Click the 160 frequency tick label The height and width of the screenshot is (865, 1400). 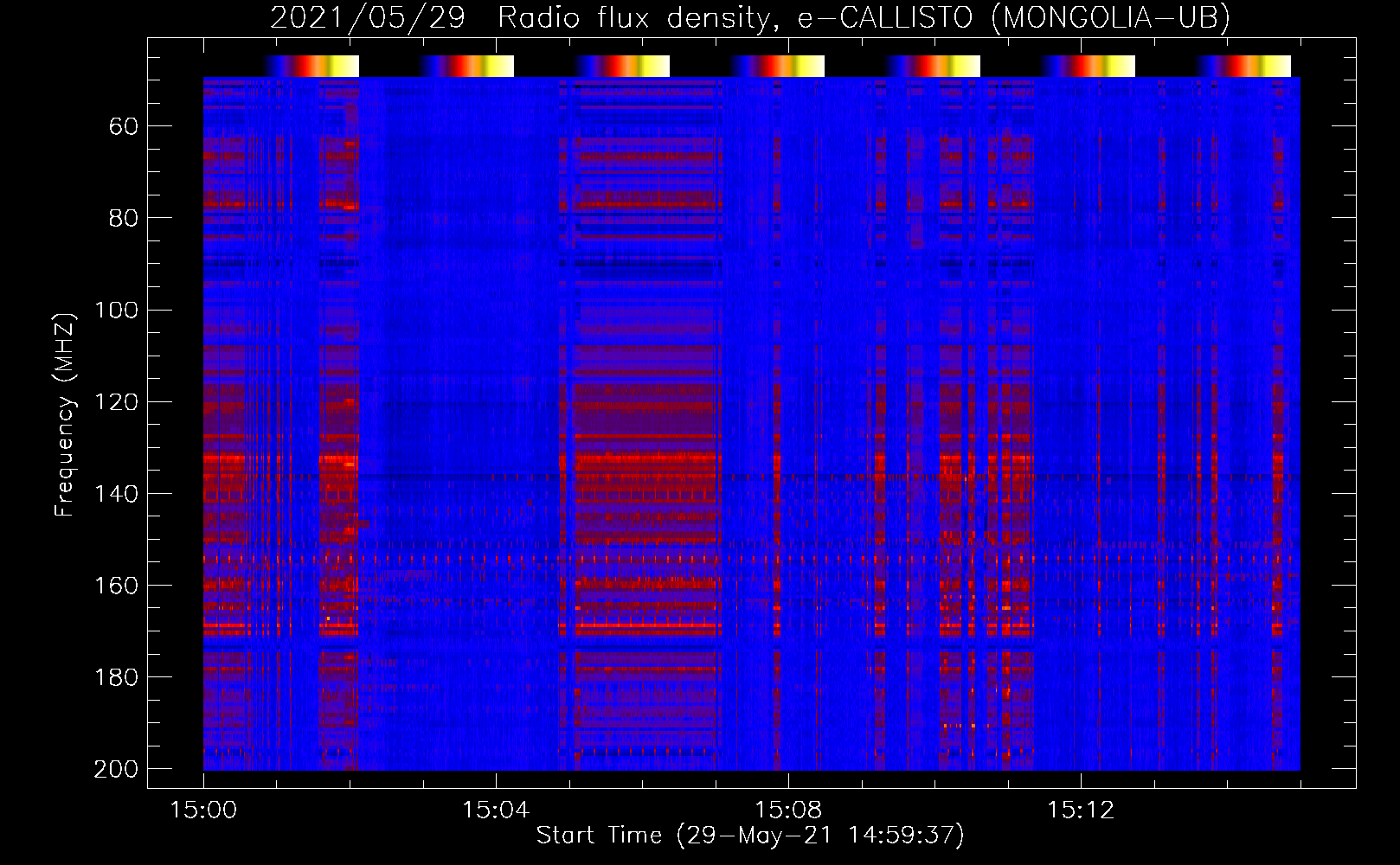(x=116, y=586)
